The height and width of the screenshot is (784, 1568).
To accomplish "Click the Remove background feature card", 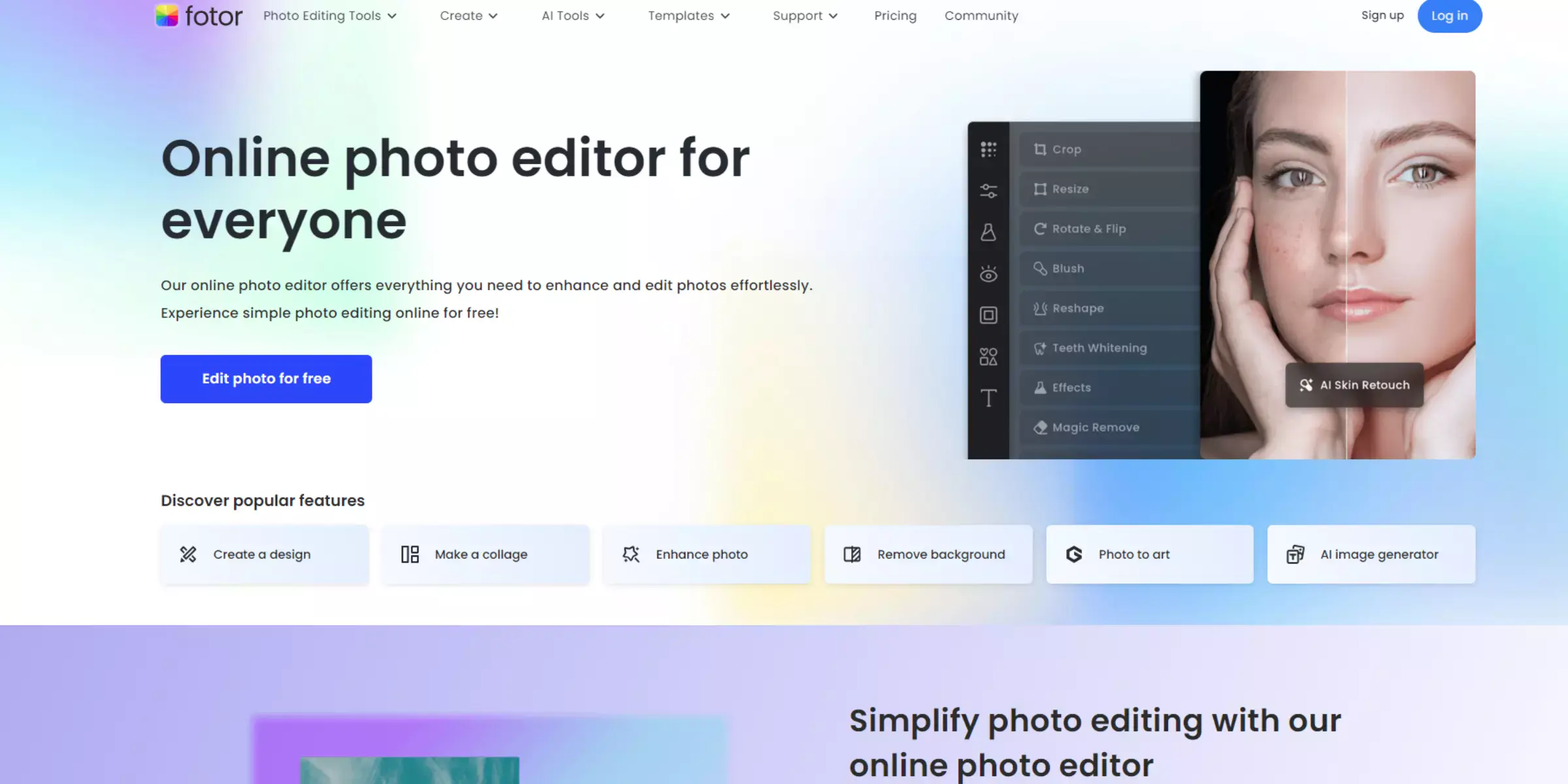I will pos(928,554).
